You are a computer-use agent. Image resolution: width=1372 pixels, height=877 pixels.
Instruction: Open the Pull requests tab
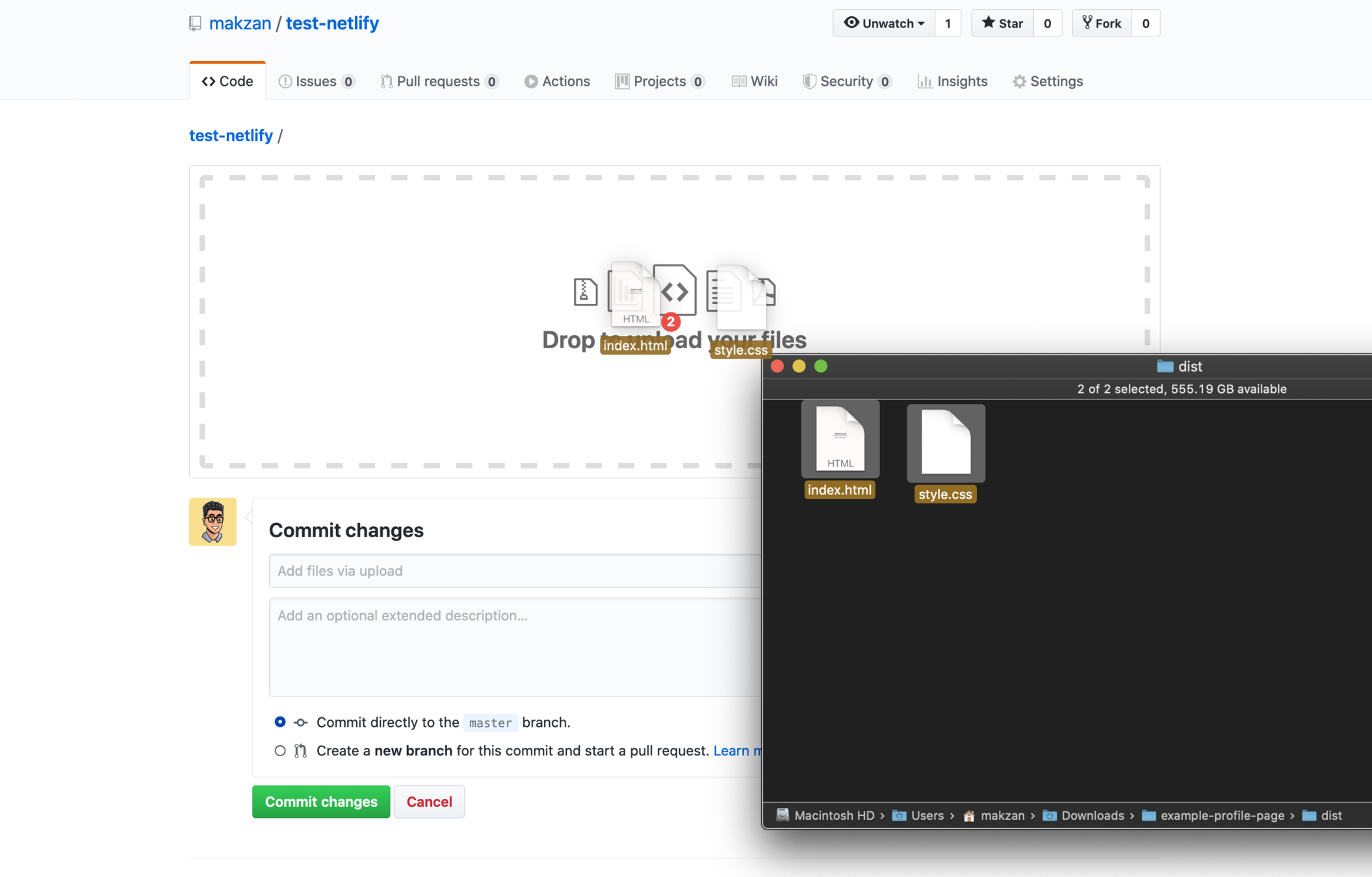(x=439, y=81)
